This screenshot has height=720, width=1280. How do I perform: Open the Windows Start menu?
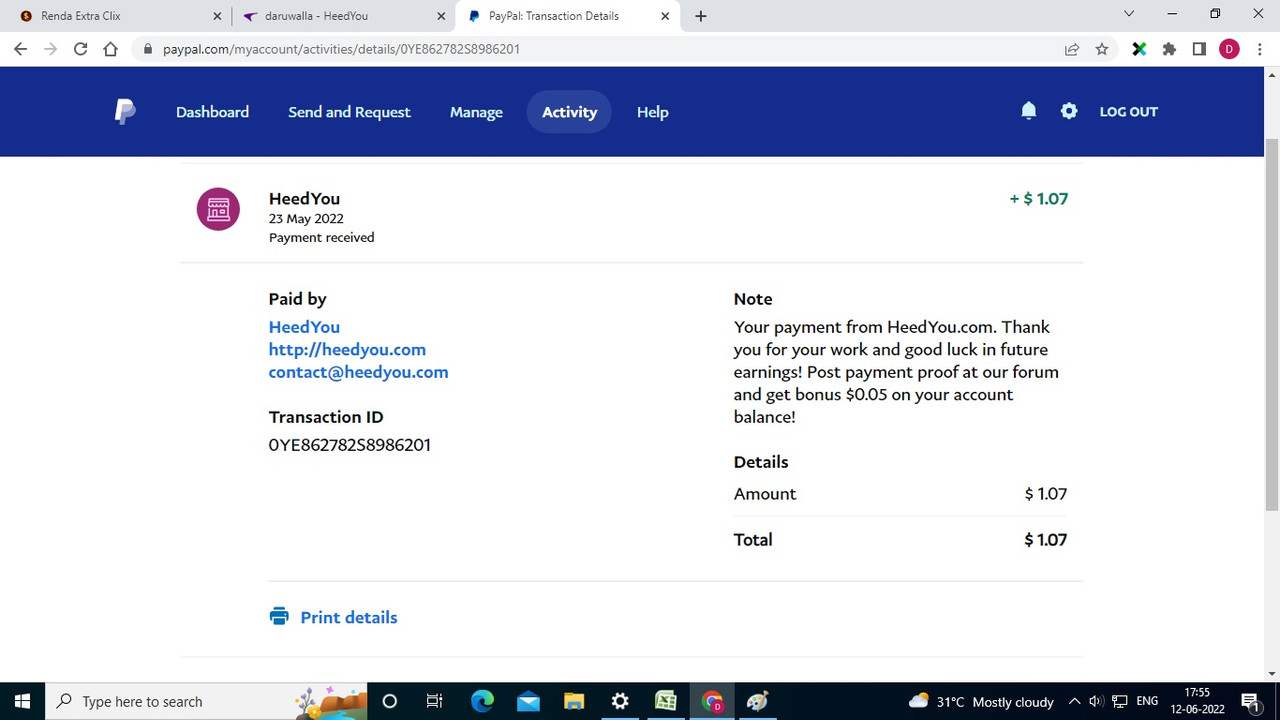coord(22,701)
